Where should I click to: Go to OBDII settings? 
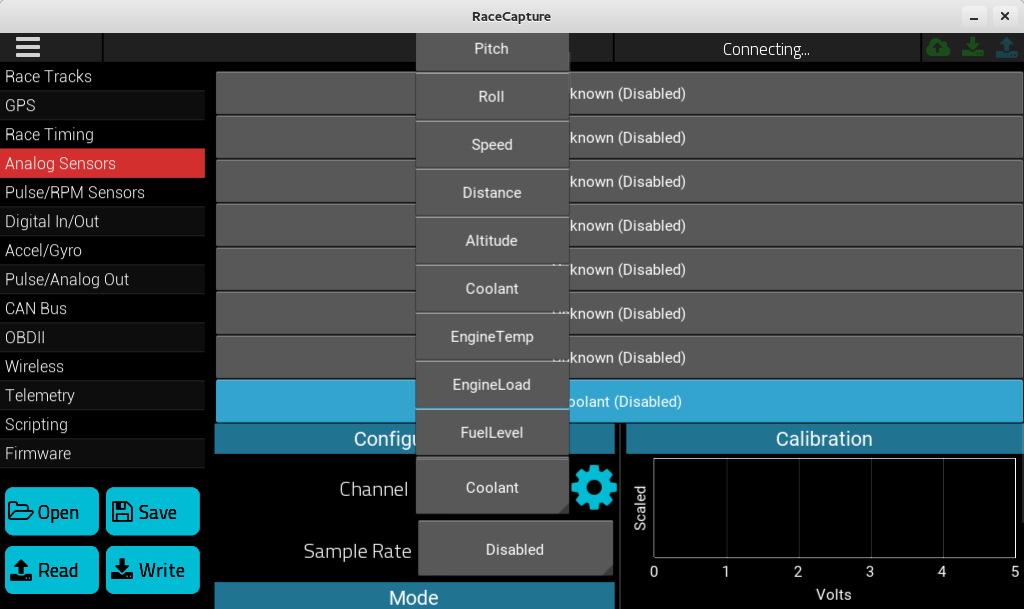103,337
